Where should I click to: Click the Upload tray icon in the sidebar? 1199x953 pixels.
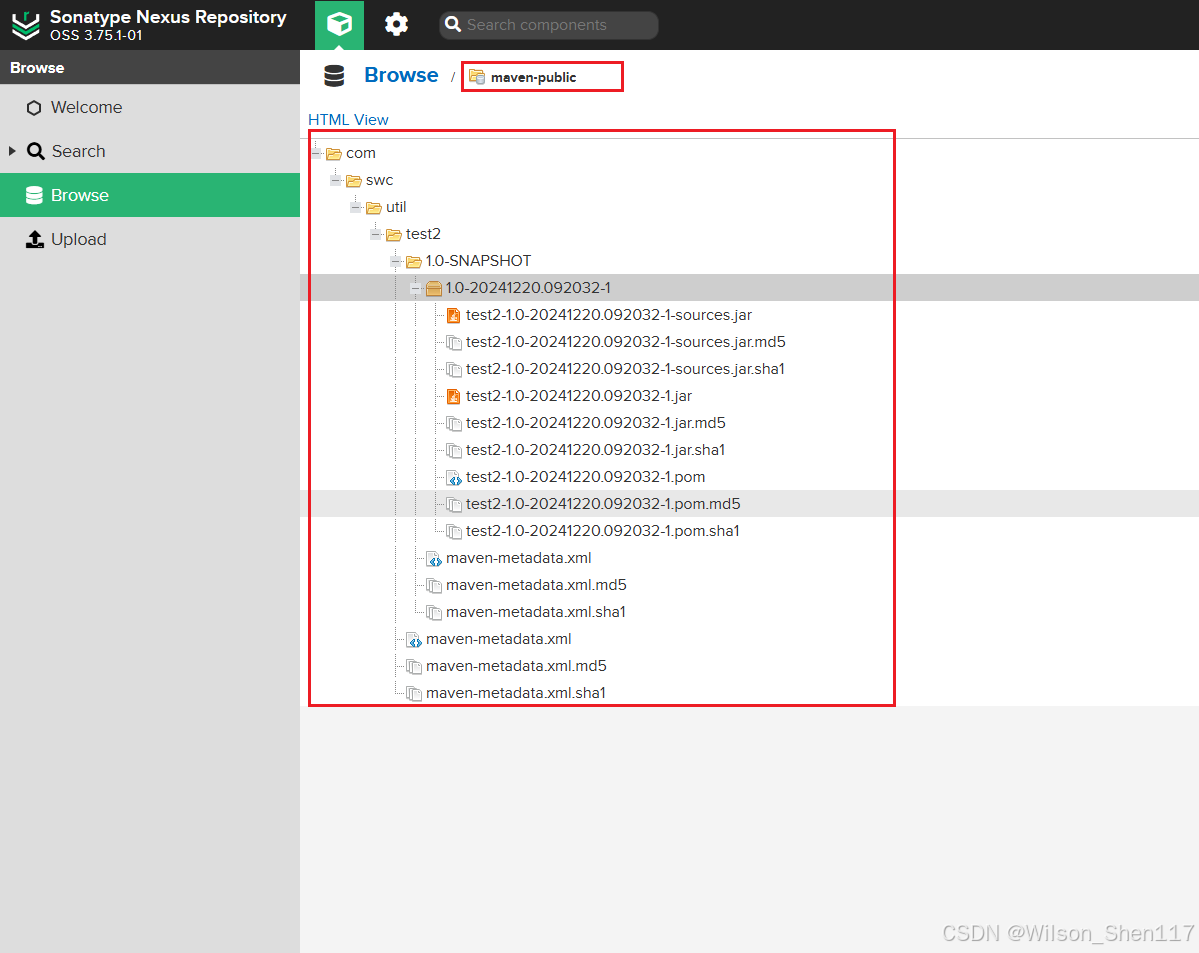click(34, 239)
